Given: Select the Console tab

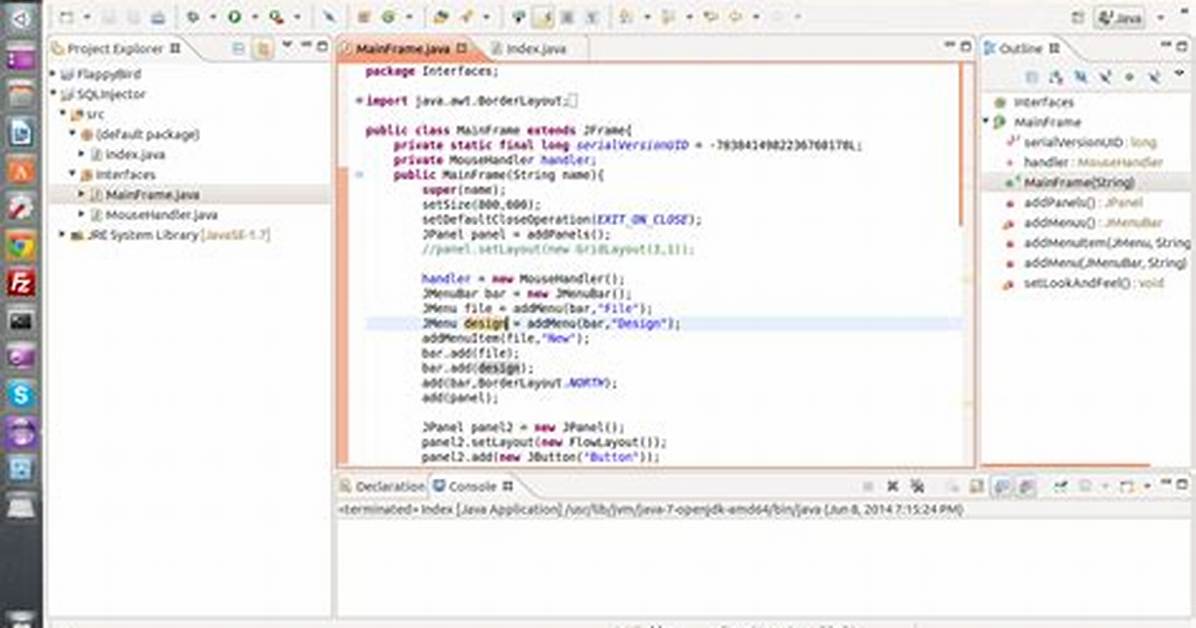Looking at the screenshot, I should click(473, 486).
